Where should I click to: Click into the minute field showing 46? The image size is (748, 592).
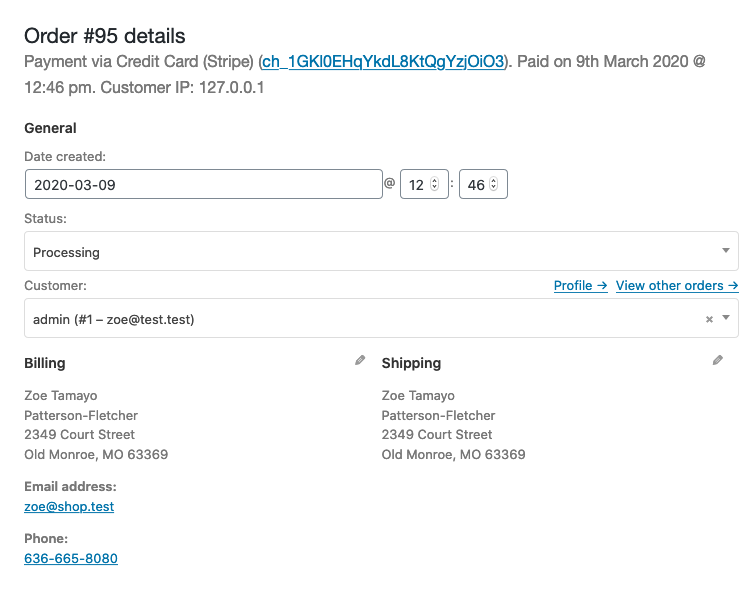(476, 184)
